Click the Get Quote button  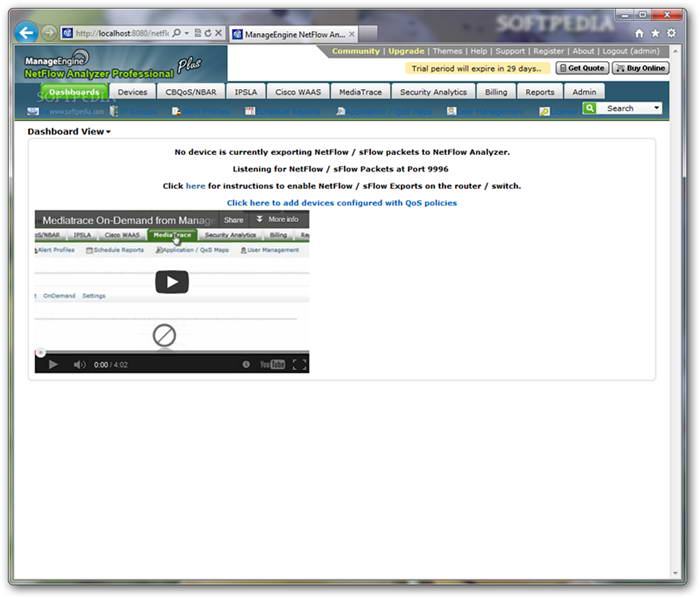(582, 68)
